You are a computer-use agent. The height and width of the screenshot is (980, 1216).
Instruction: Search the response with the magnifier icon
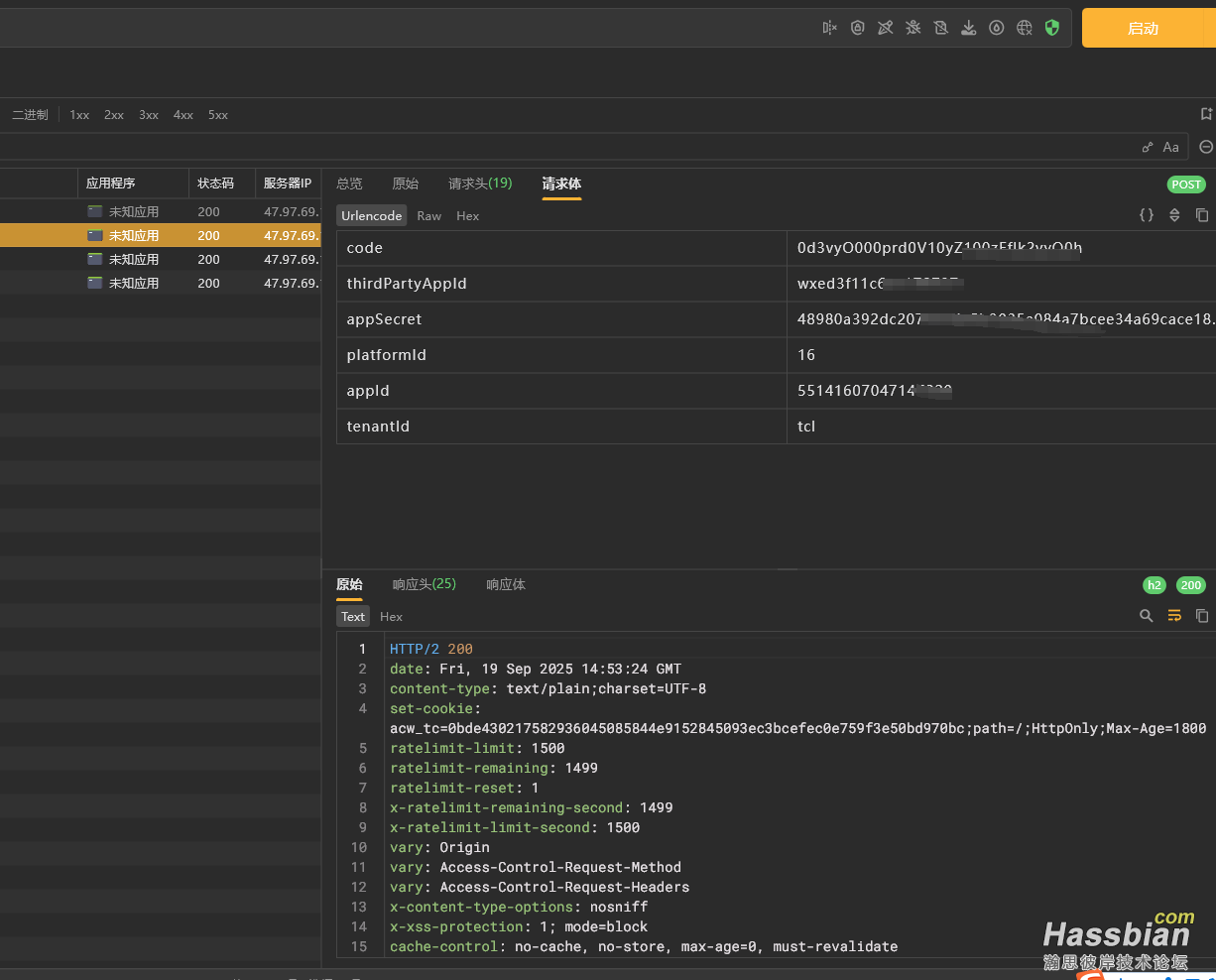coord(1147,616)
